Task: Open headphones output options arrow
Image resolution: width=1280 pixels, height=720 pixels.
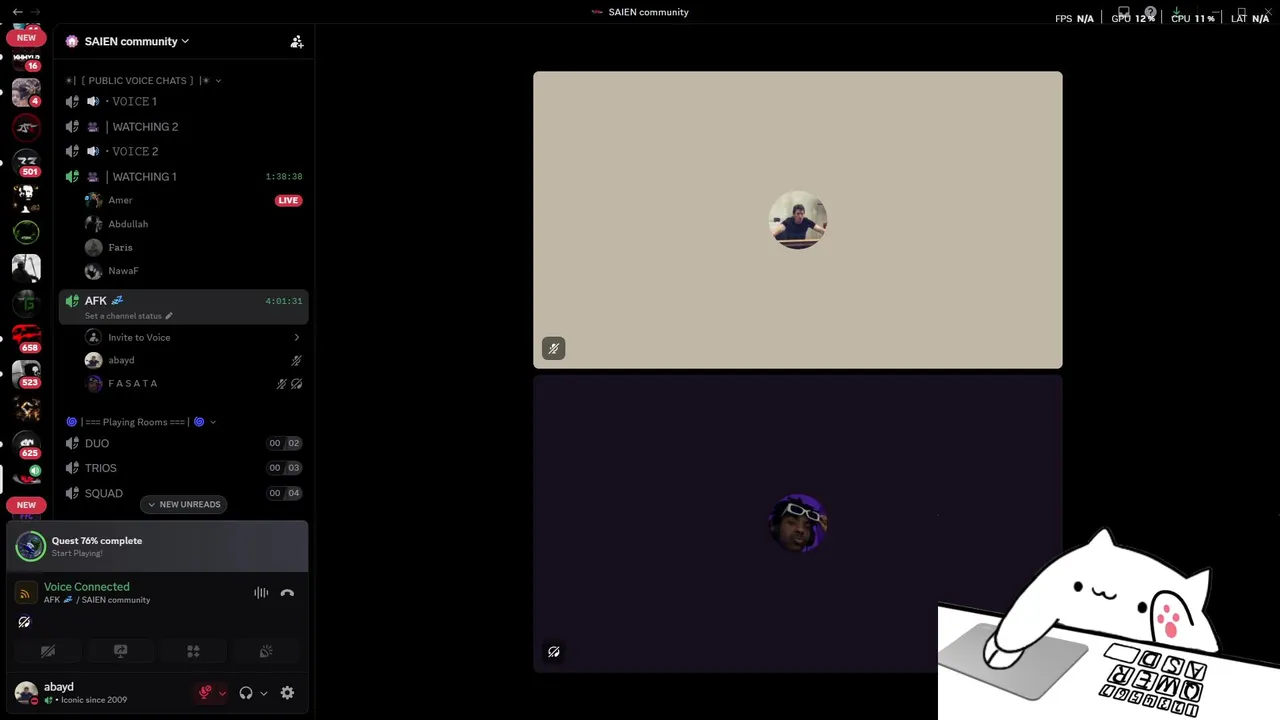Action: click(x=264, y=693)
